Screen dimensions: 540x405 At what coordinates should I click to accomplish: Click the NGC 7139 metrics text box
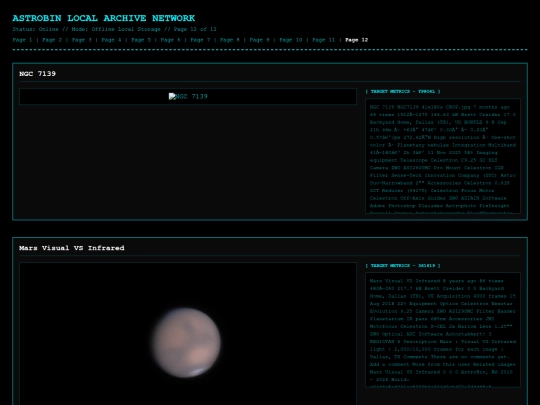click(443, 156)
